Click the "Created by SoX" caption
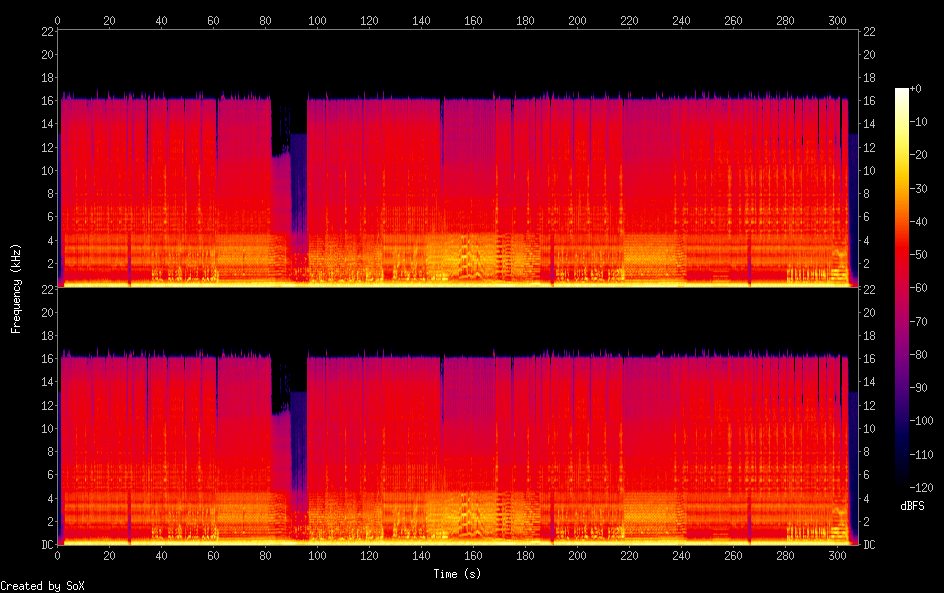The image size is (944, 593). click(x=42, y=586)
